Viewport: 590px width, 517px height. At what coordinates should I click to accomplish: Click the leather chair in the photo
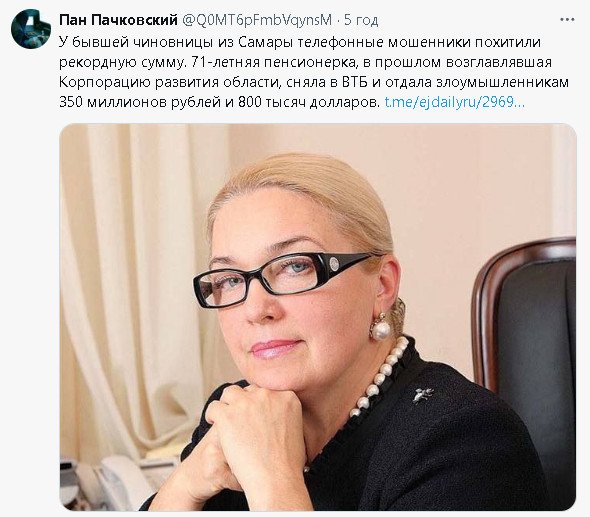(525, 354)
